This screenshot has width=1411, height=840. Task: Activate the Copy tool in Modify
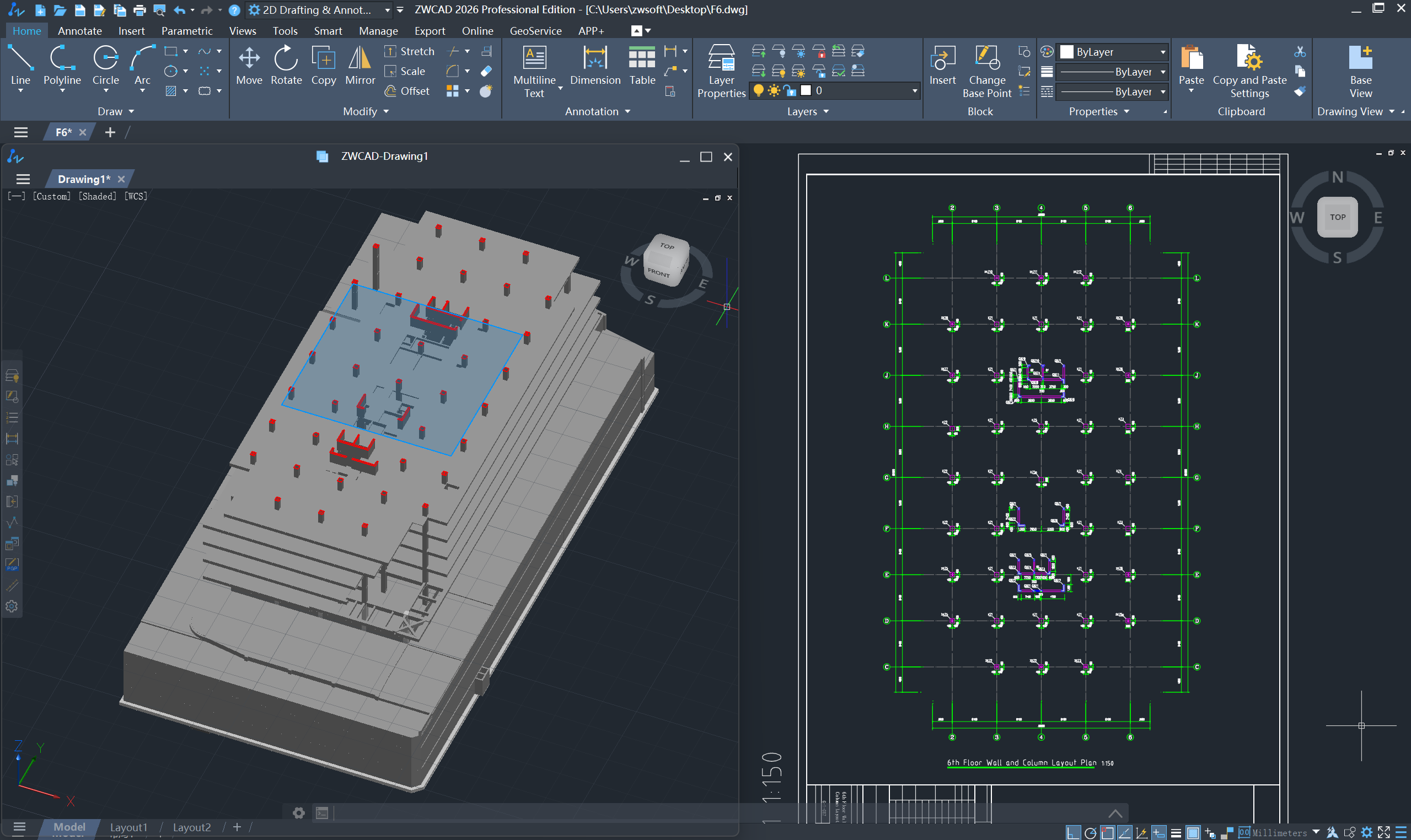[323, 65]
